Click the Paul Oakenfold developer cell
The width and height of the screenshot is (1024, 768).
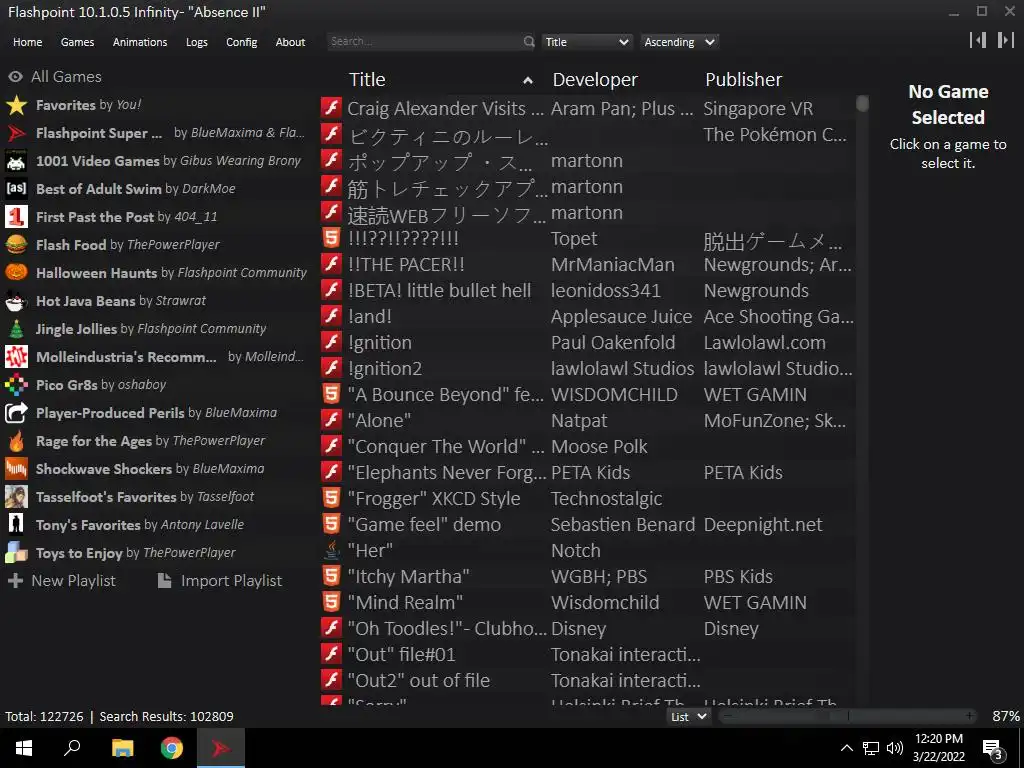pos(613,343)
